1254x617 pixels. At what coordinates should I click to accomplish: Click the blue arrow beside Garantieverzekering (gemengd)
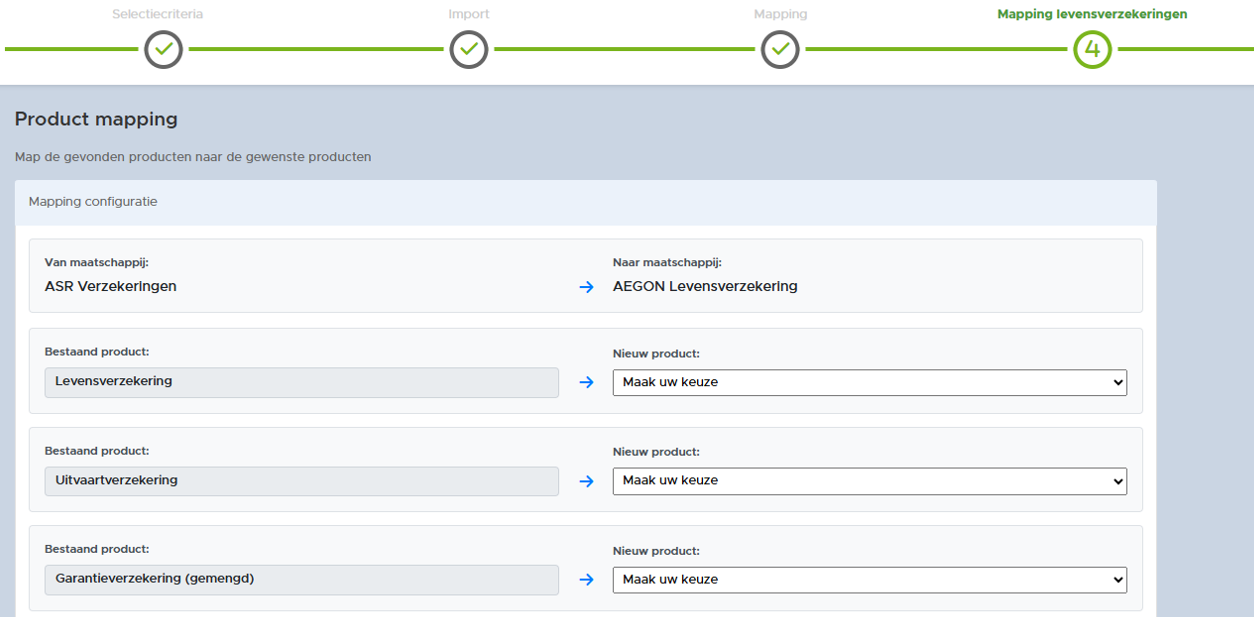586,579
